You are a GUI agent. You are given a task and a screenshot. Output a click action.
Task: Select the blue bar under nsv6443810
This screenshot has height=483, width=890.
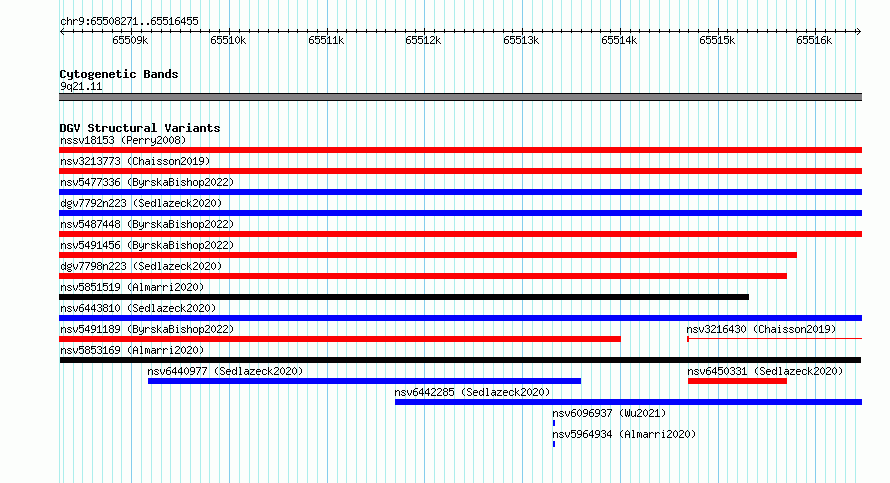pyautogui.click(x=460, y=318)
